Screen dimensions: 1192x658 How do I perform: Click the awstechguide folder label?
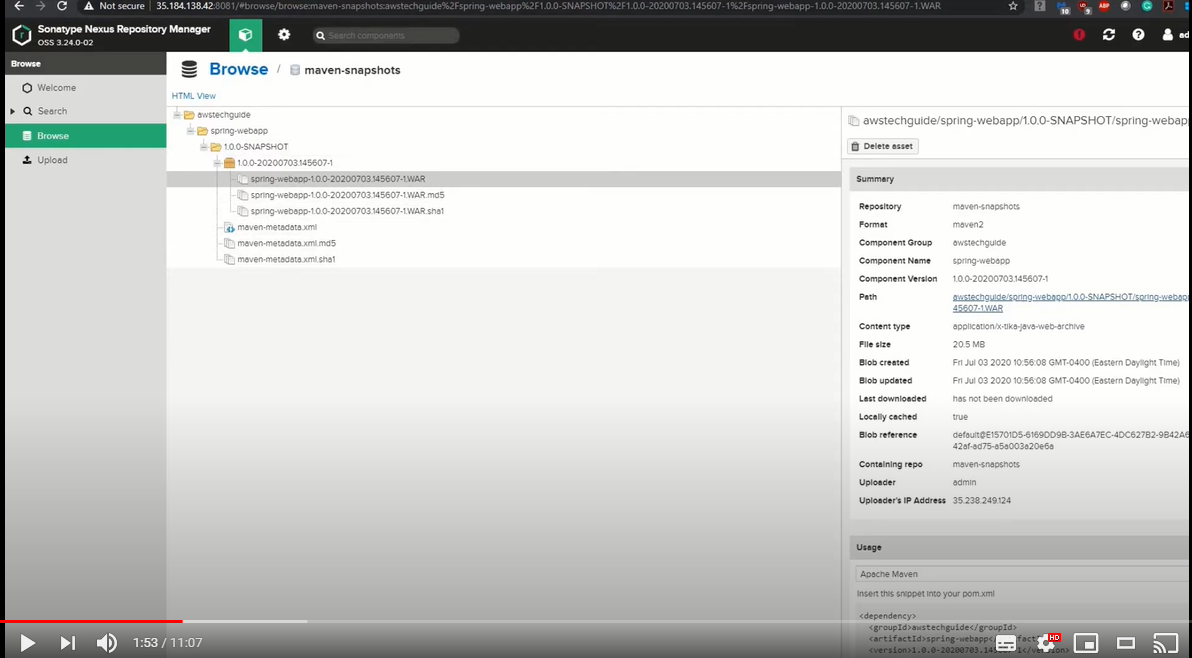click(224, 115)
